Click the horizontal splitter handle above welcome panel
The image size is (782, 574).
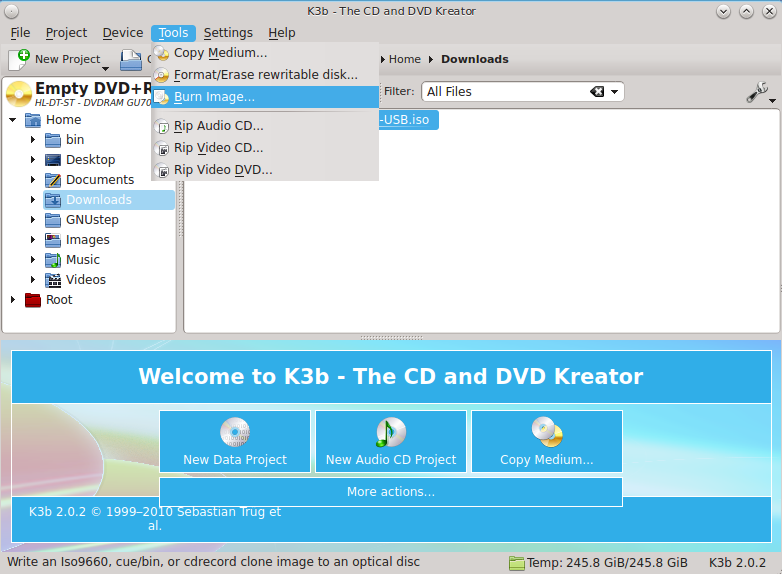tap(391, 338)
